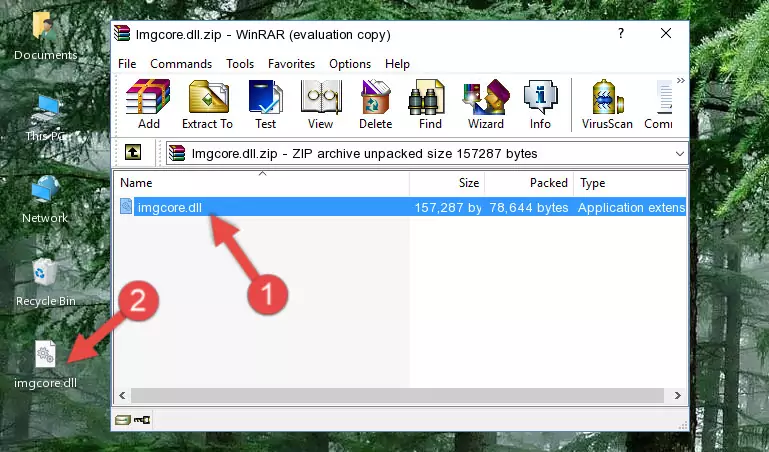Screen dimensions: 769x452
Task: Click the Delete toolbar icon
Action: [376, 104]
